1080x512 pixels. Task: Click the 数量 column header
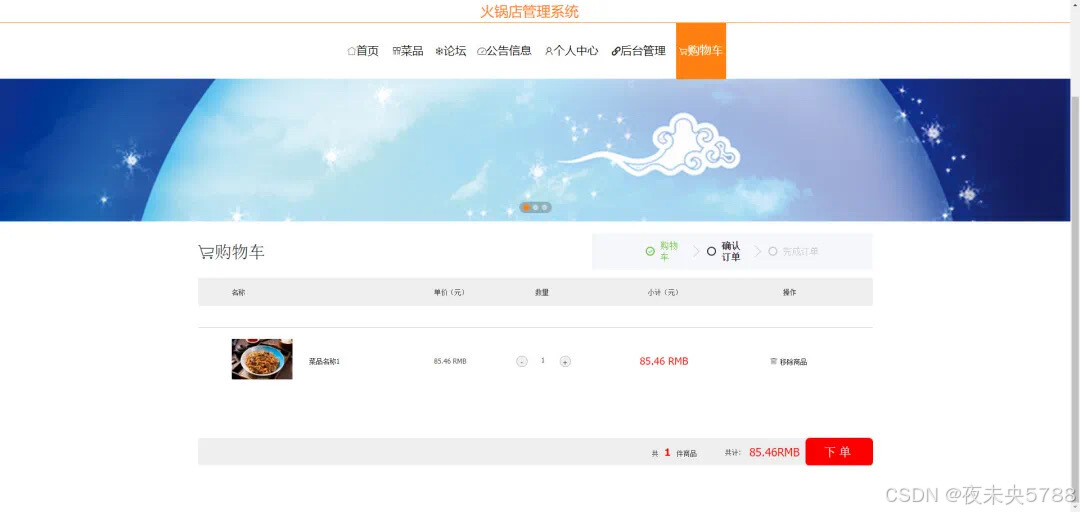click(x=542, y=292)
